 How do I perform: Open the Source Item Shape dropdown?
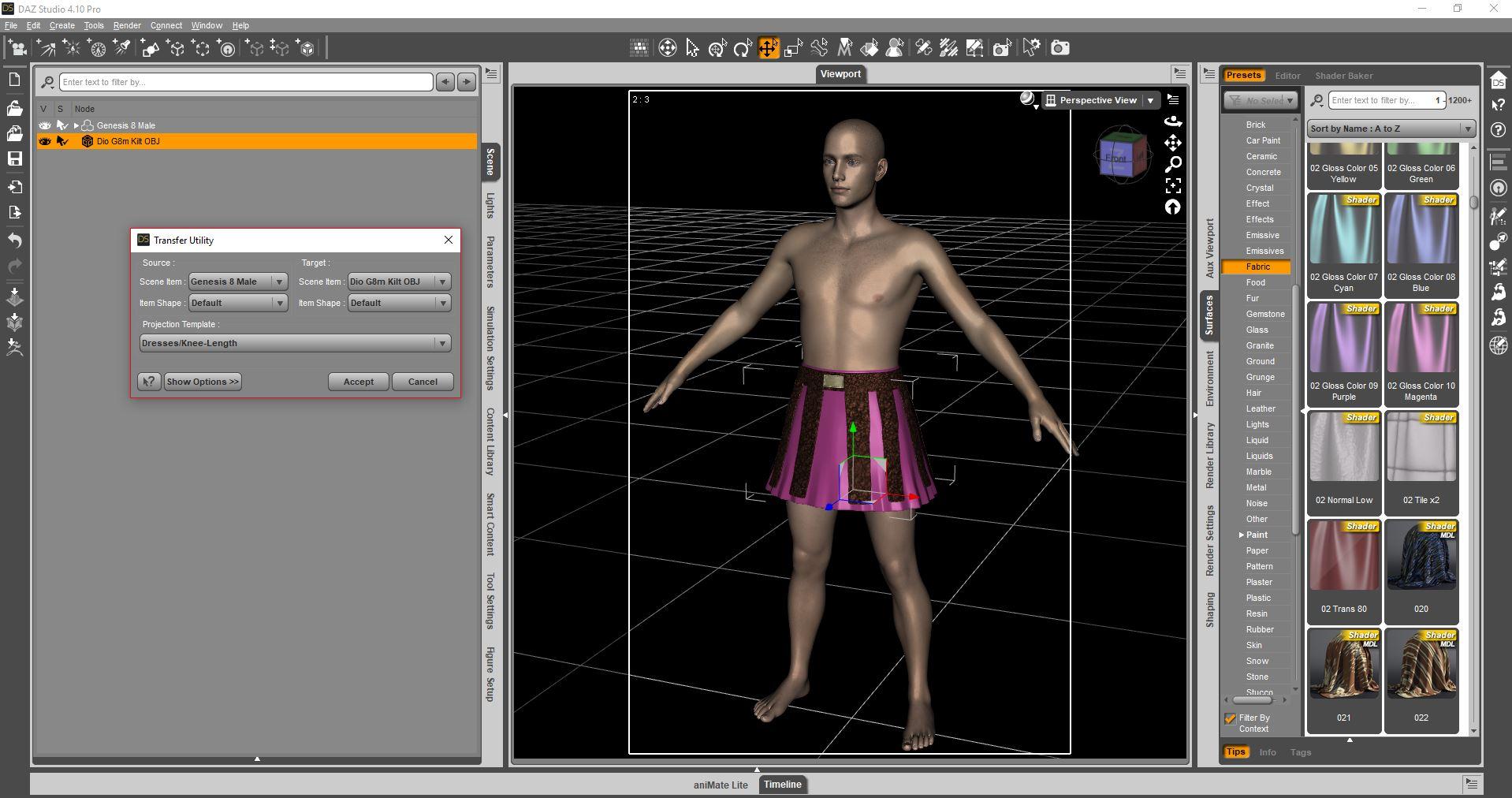point(237,303)
